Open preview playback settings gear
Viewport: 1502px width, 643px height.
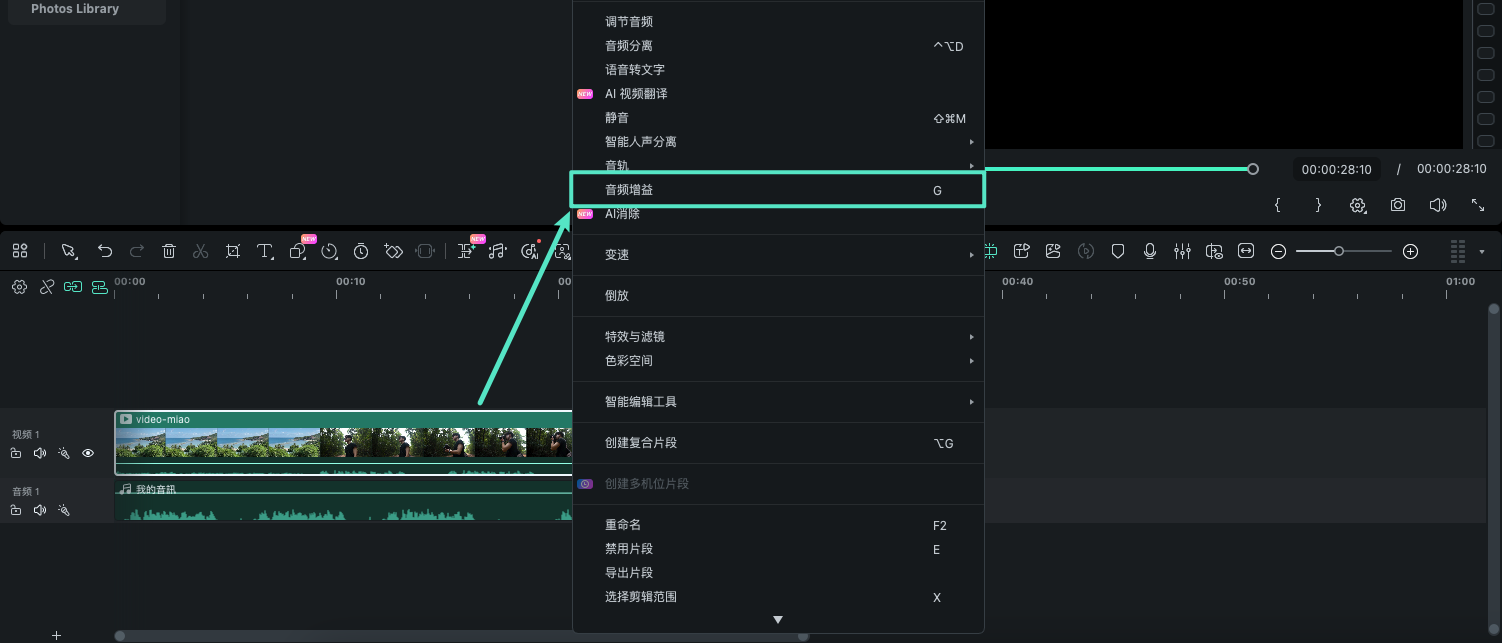(1358, 205)
